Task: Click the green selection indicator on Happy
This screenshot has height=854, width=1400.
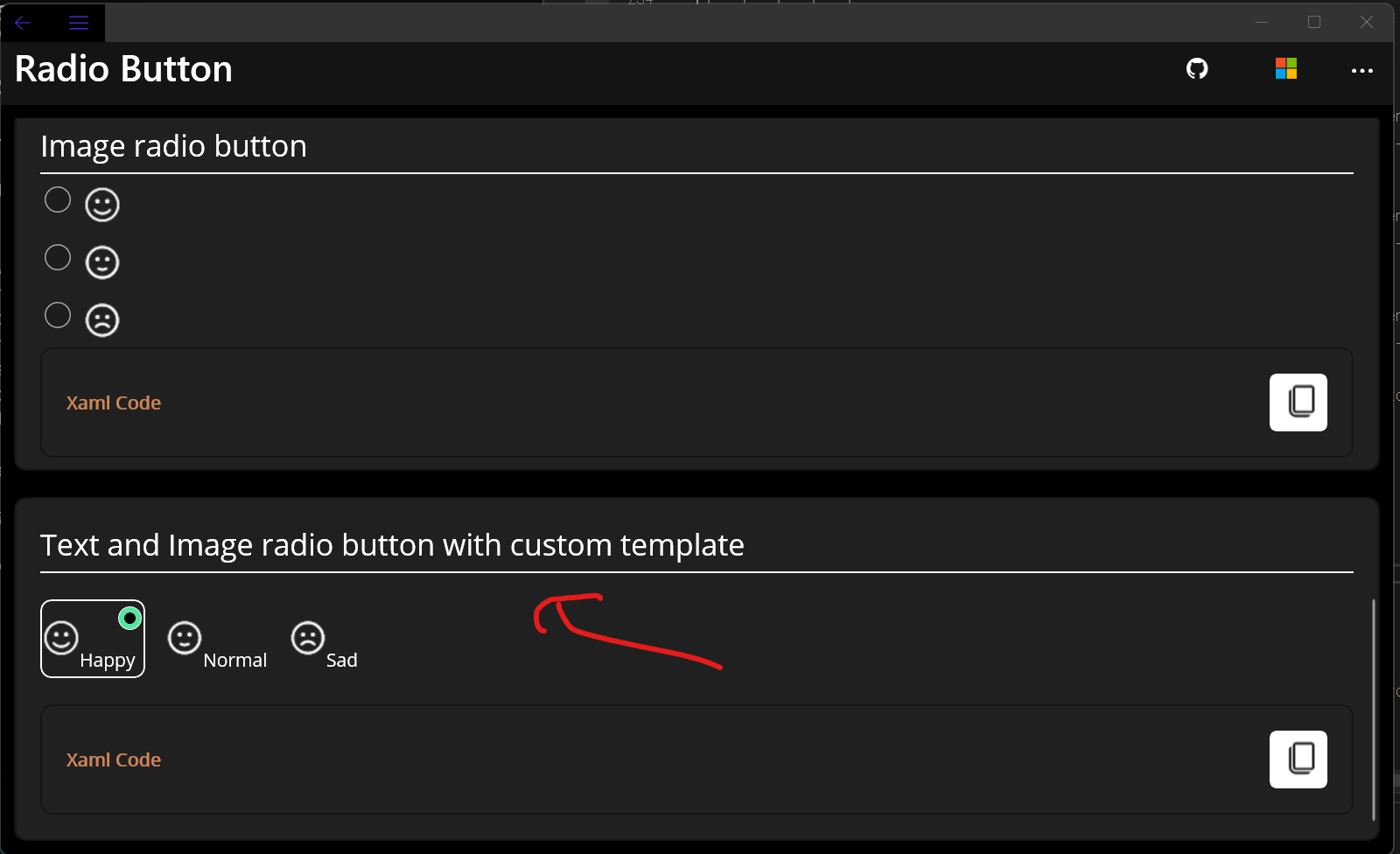Action: pos(129,618)
